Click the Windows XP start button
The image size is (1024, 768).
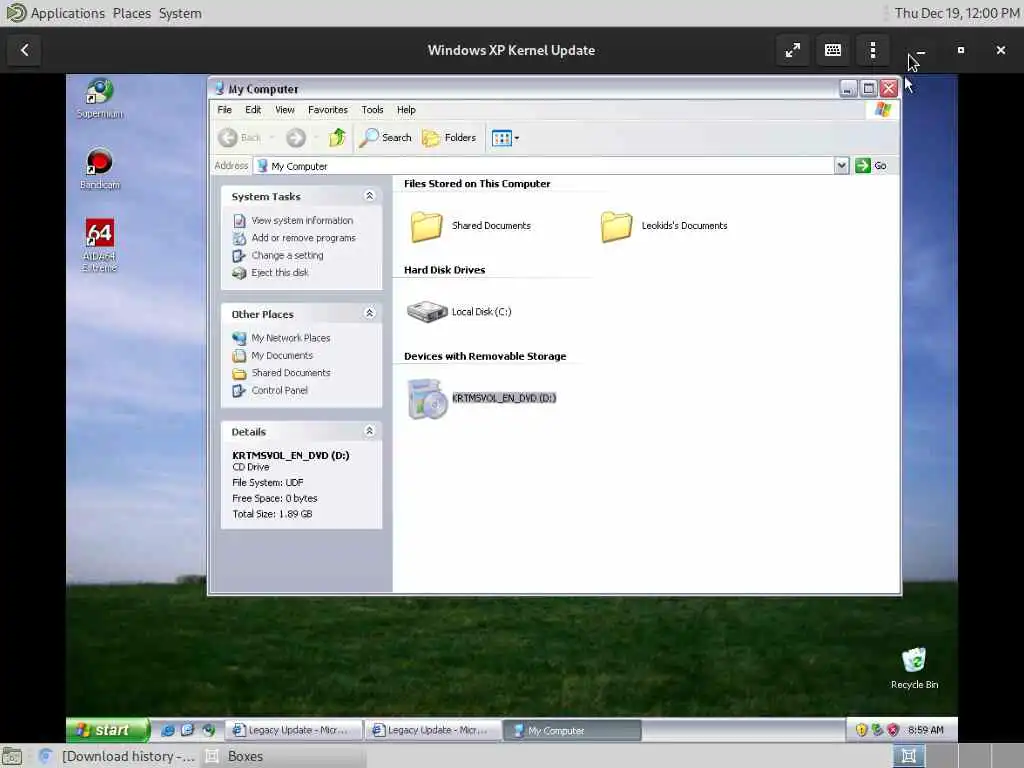[108, 729]
